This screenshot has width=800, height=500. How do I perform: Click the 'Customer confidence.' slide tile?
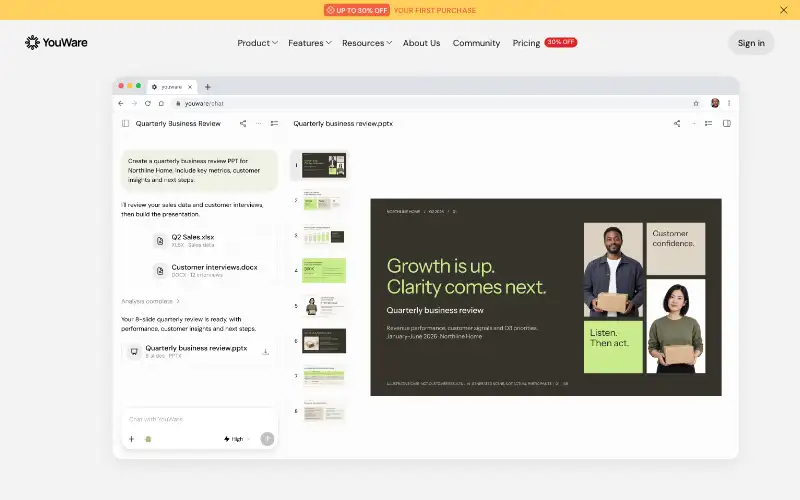(x=676, y=248)
